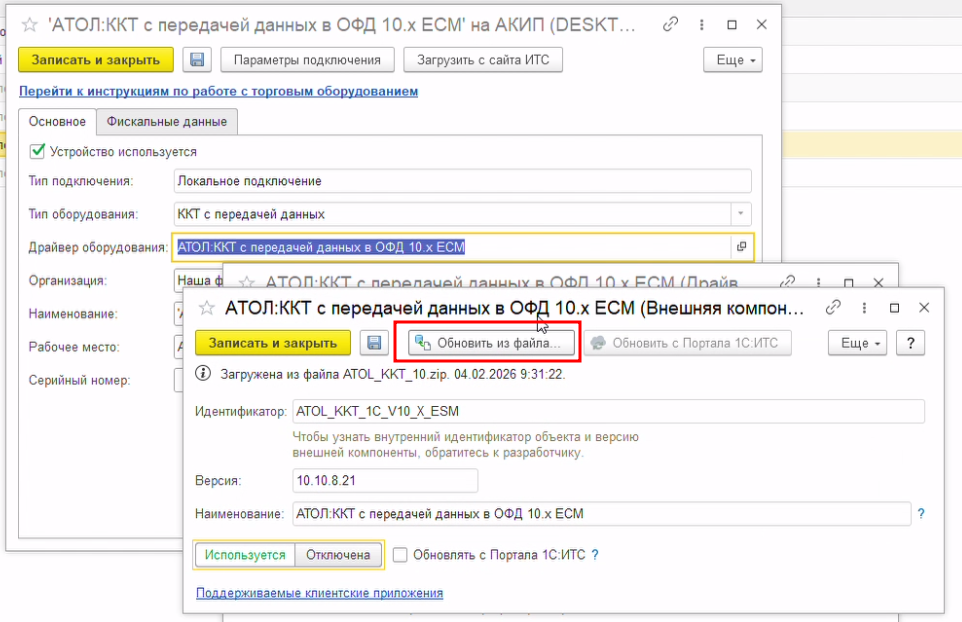This screenshot has height=622, width=962.
Task: Three-dot menu in middle Драйвер window
Action: pyautogui.click(x=818, y=283)
